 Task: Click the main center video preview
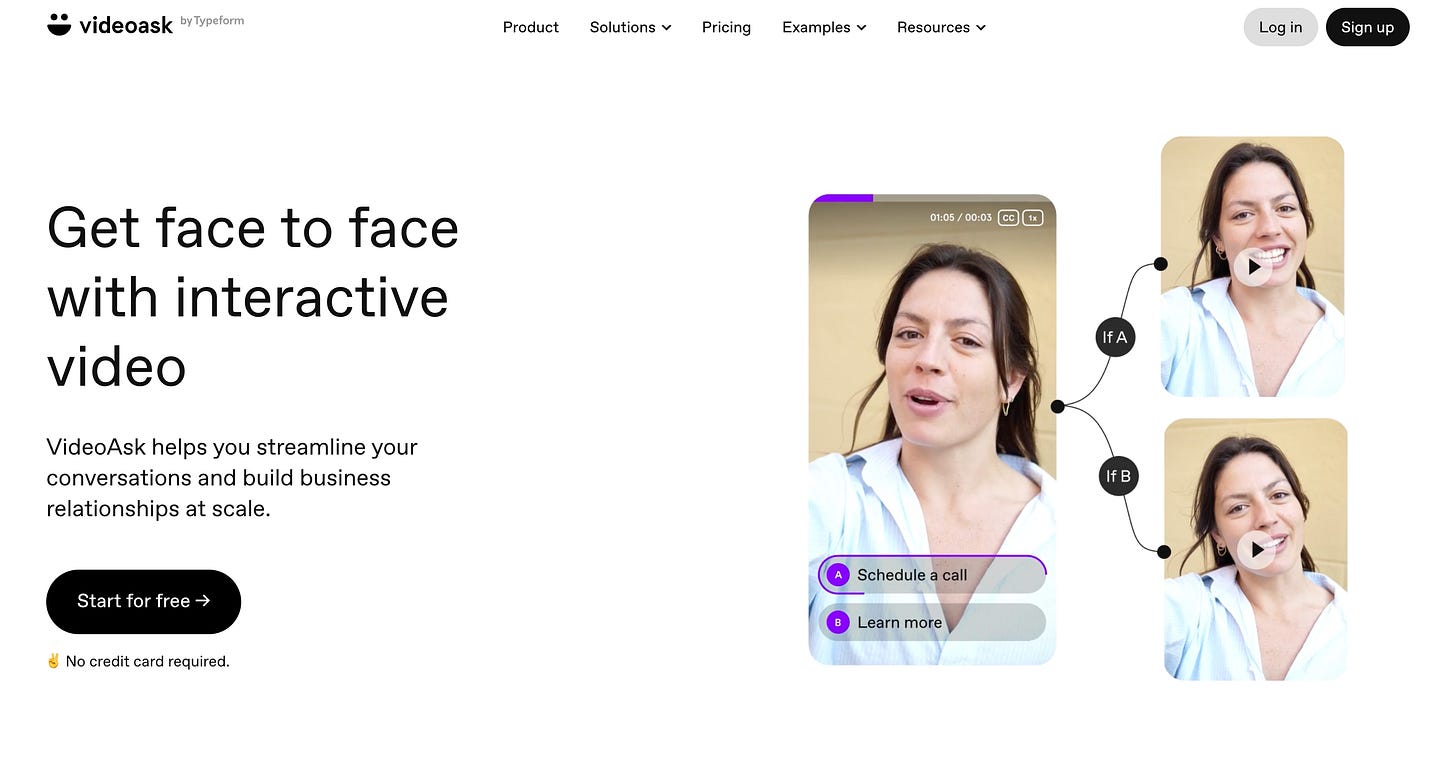pos(932,430)
